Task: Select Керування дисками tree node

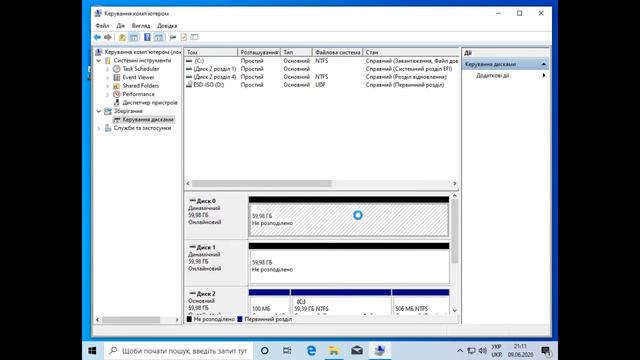Action: pos(148,120)
